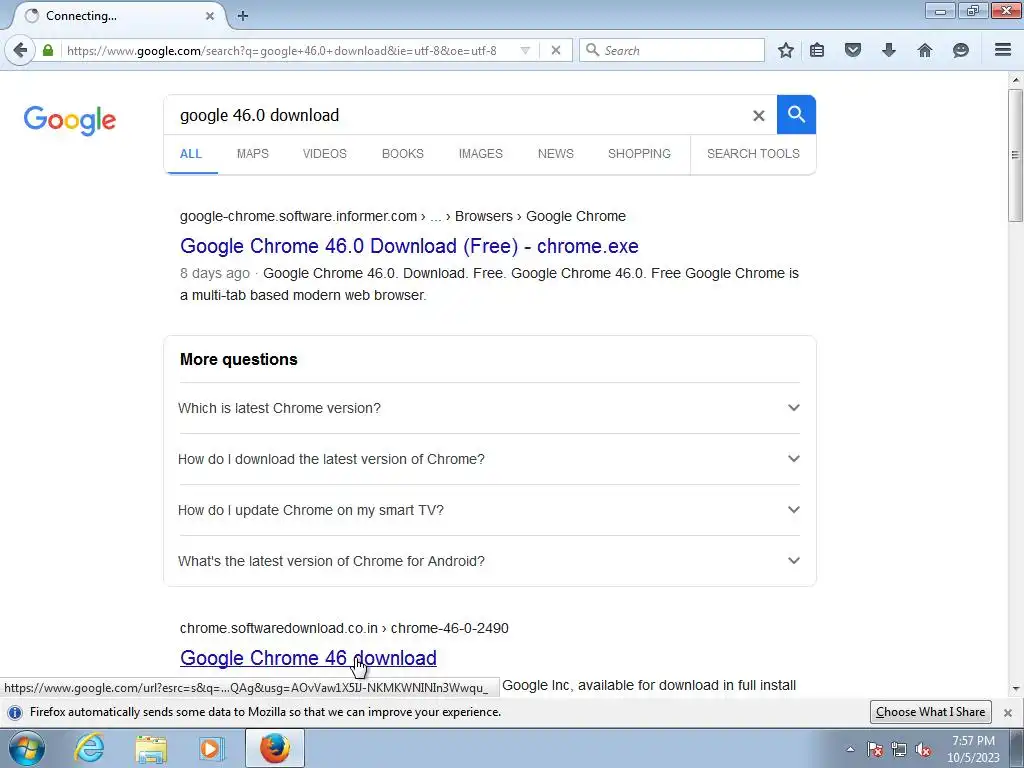Clear the Google search query with X
Viewport: 1024px width, 768px height.
click(x=758, y=116)
